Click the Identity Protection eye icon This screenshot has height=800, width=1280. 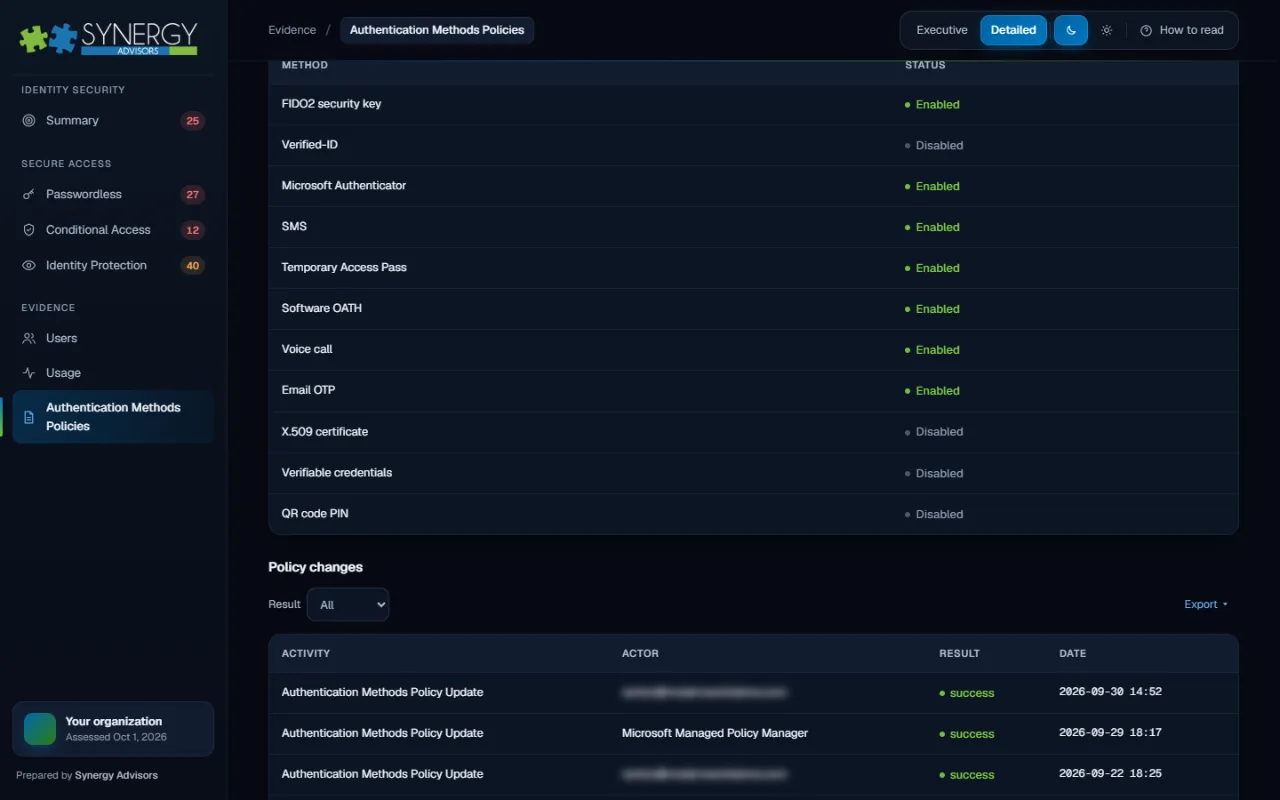click(x=29, y=266)
